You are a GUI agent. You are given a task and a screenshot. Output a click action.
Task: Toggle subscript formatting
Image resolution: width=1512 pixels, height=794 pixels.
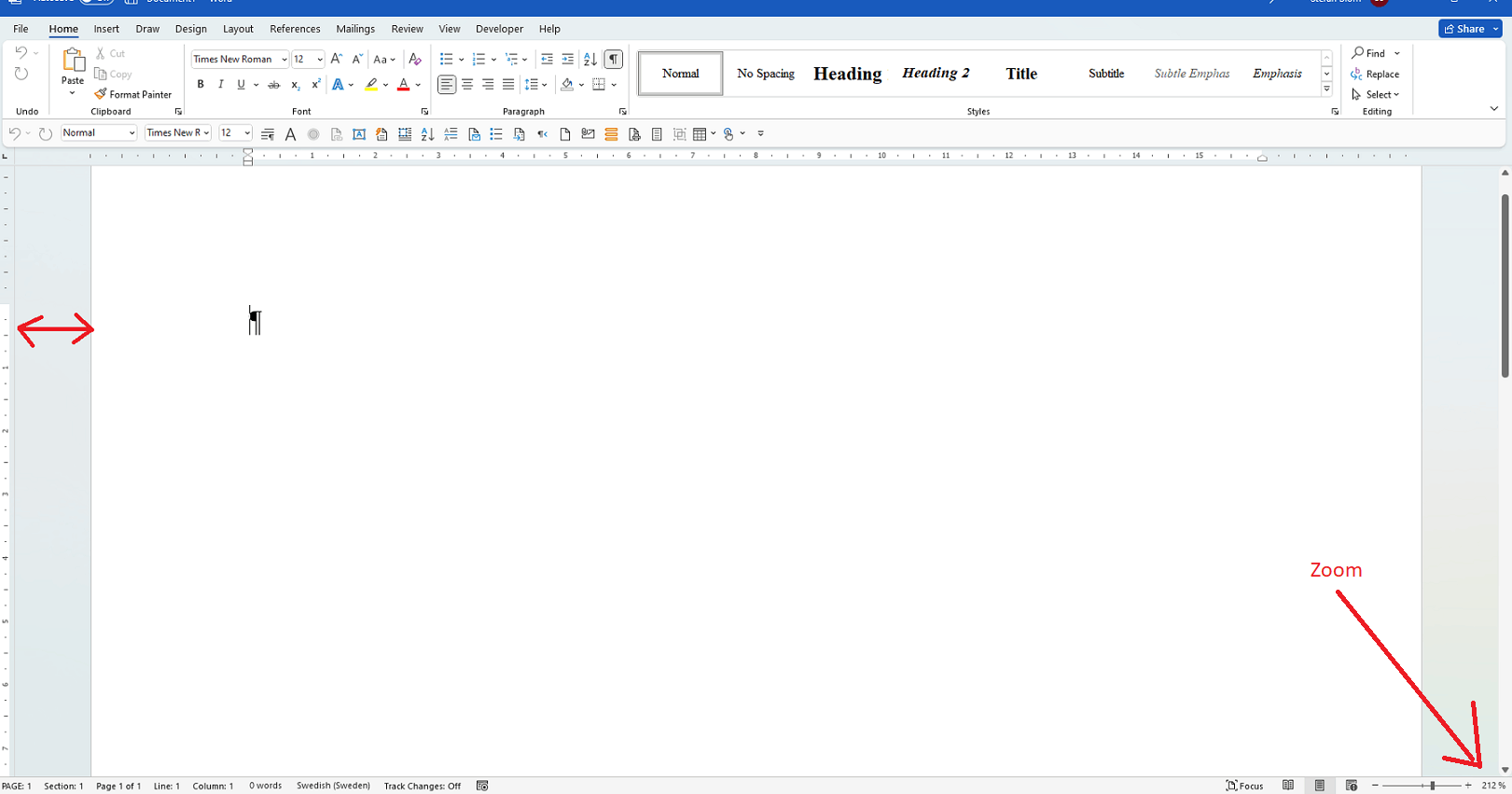(x=295, y=85)
